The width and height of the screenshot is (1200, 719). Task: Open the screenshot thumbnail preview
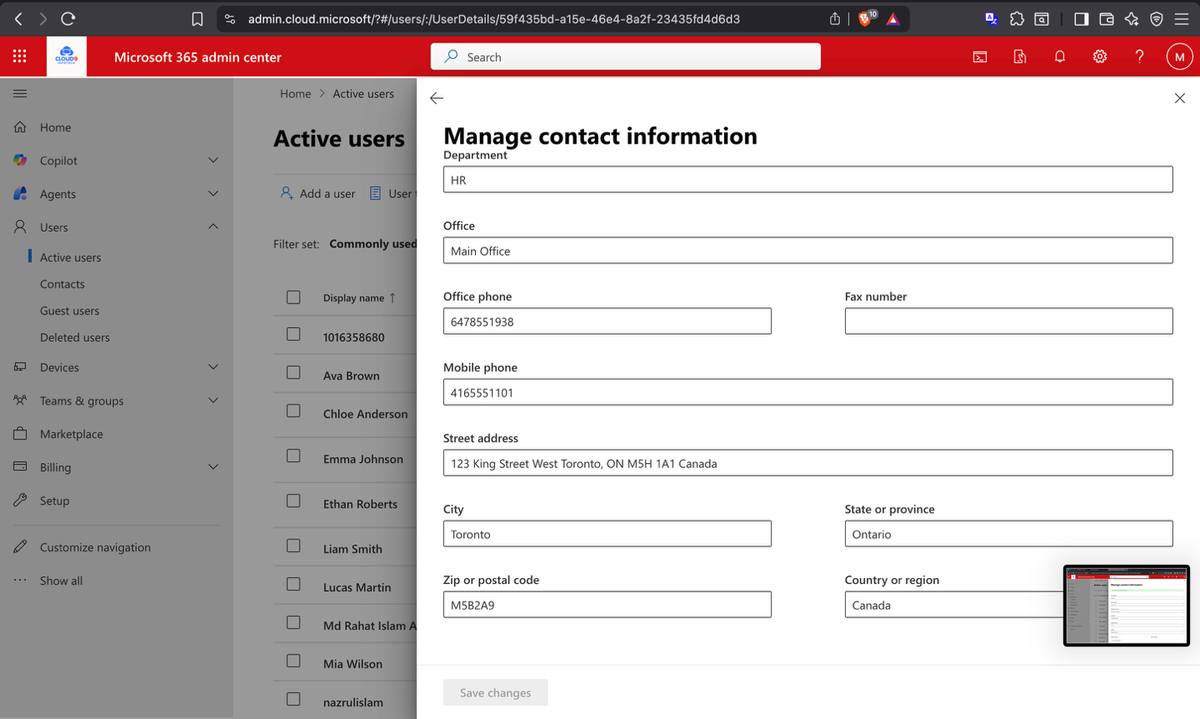click(x=1126, y=606)
